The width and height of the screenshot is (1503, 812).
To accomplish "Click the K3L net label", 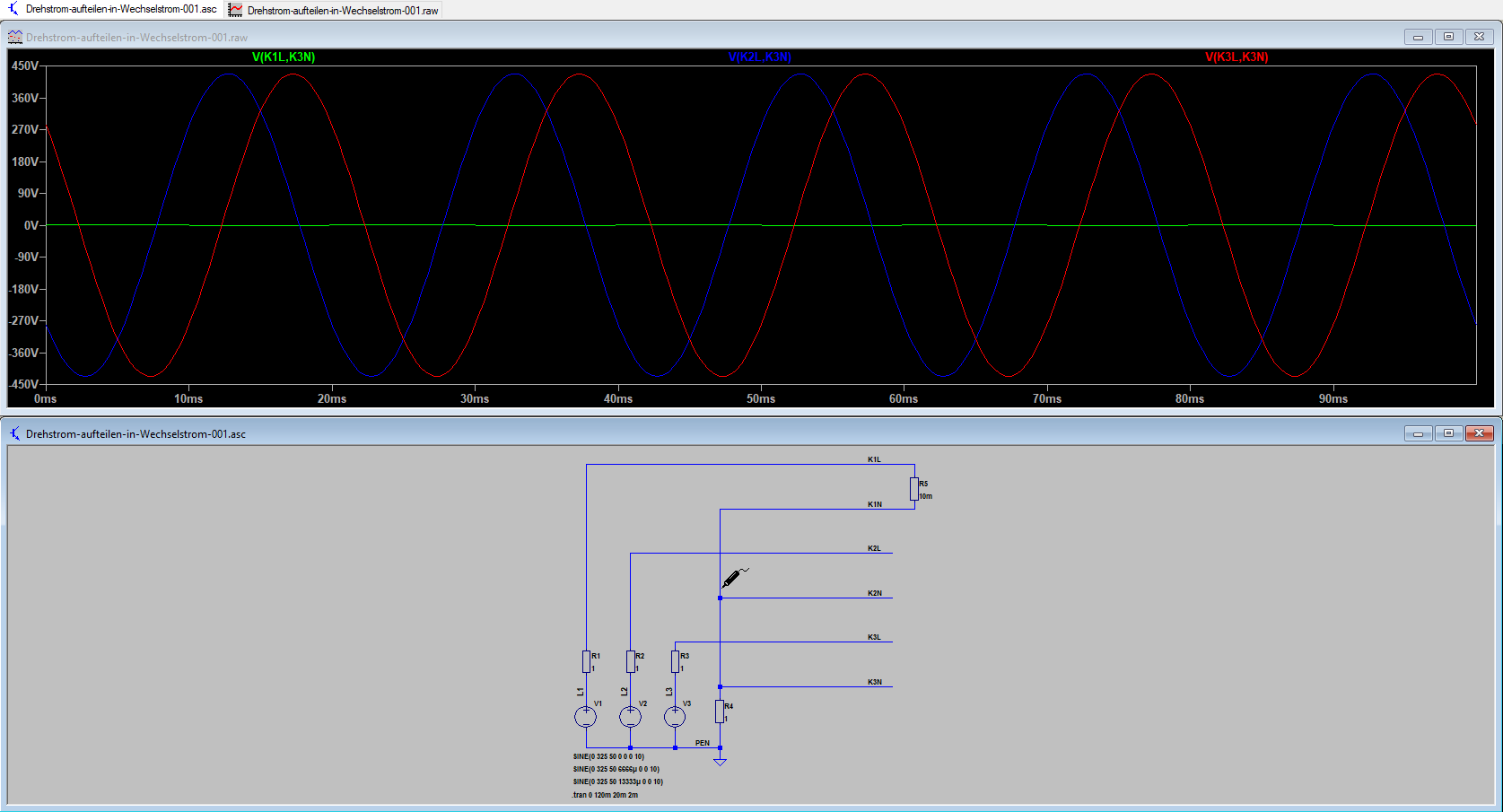I will 874,637.
